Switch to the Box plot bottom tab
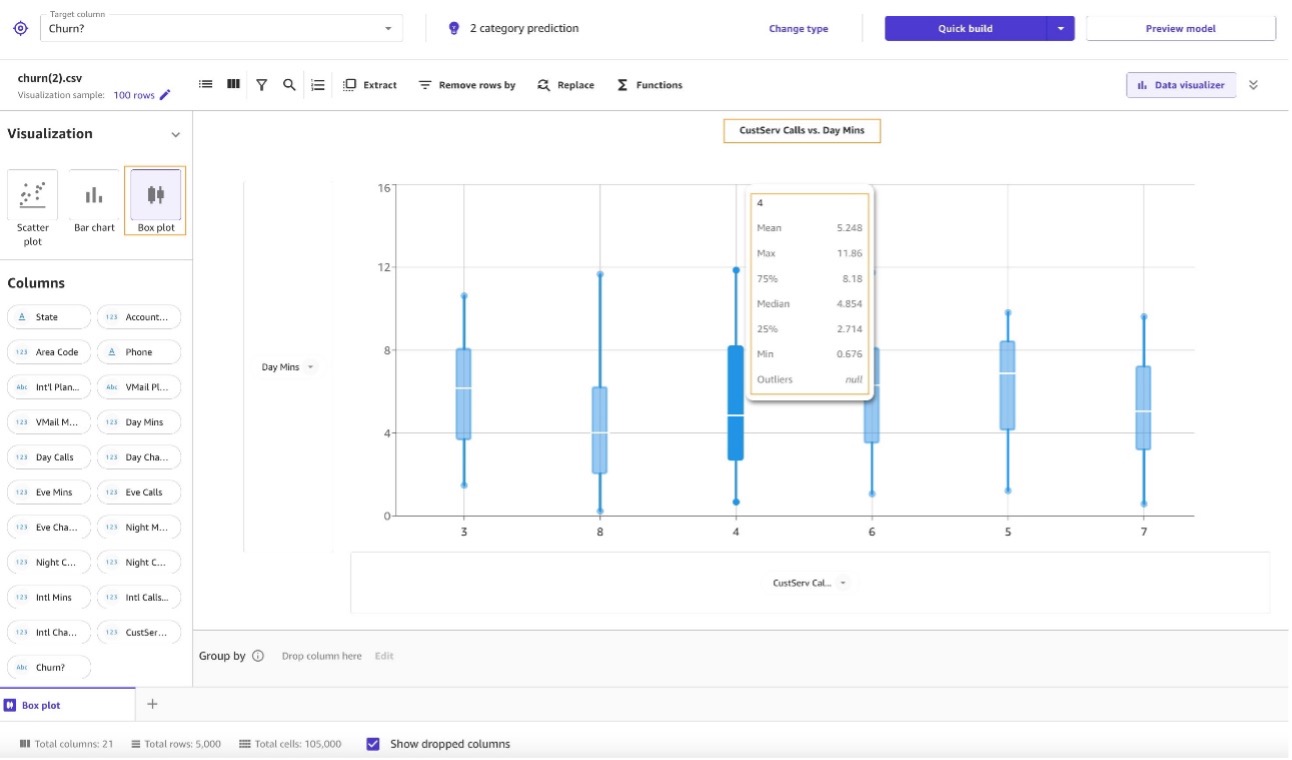This screenshot has height=760, width=1292. point(67,705)
